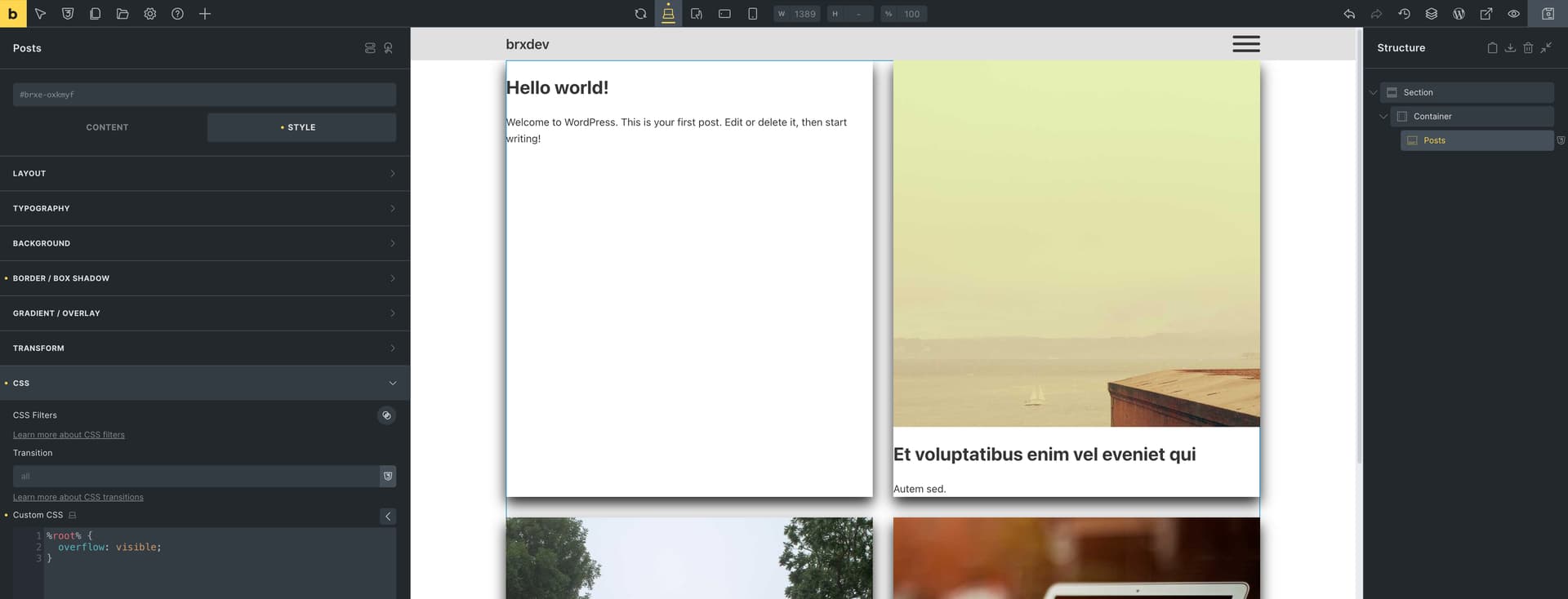Click the stacked panels icon in the Posts header
This screenshot has width=1568, height=599.
(370, 48)
